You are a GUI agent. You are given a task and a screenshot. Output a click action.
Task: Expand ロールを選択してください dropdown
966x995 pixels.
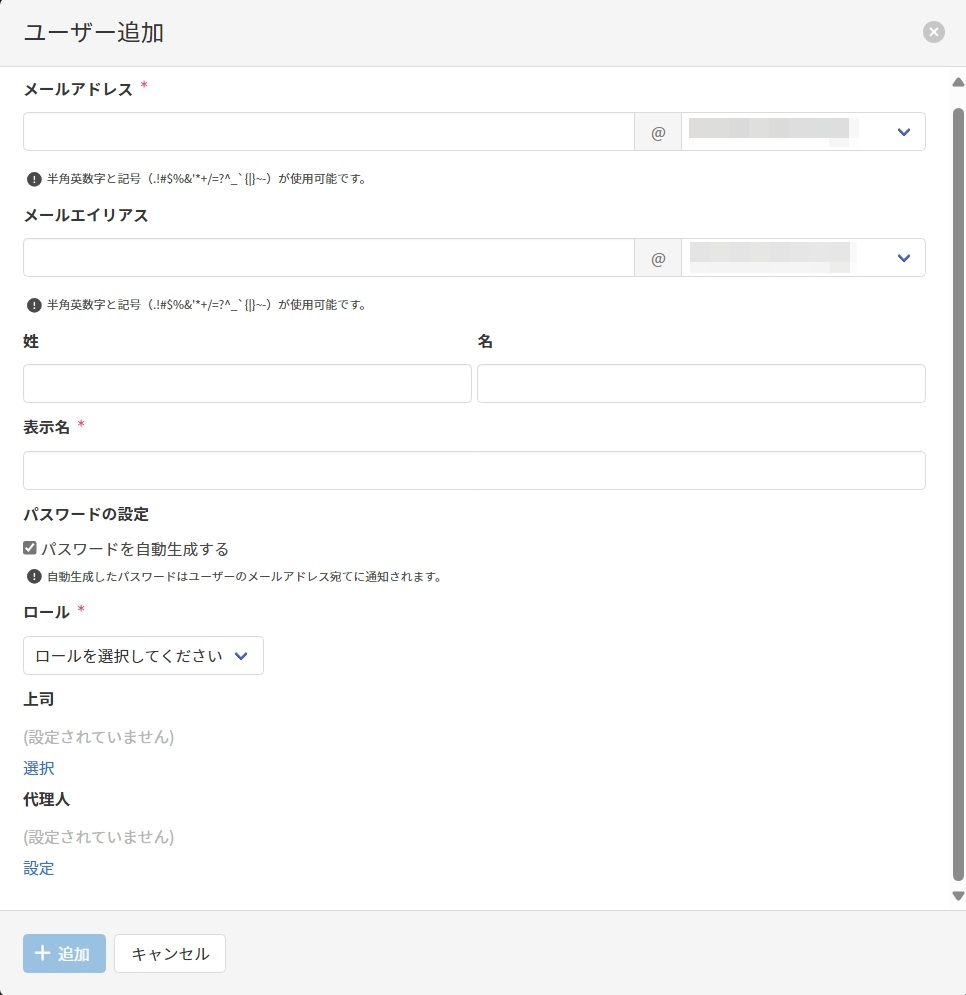point(143,656)
